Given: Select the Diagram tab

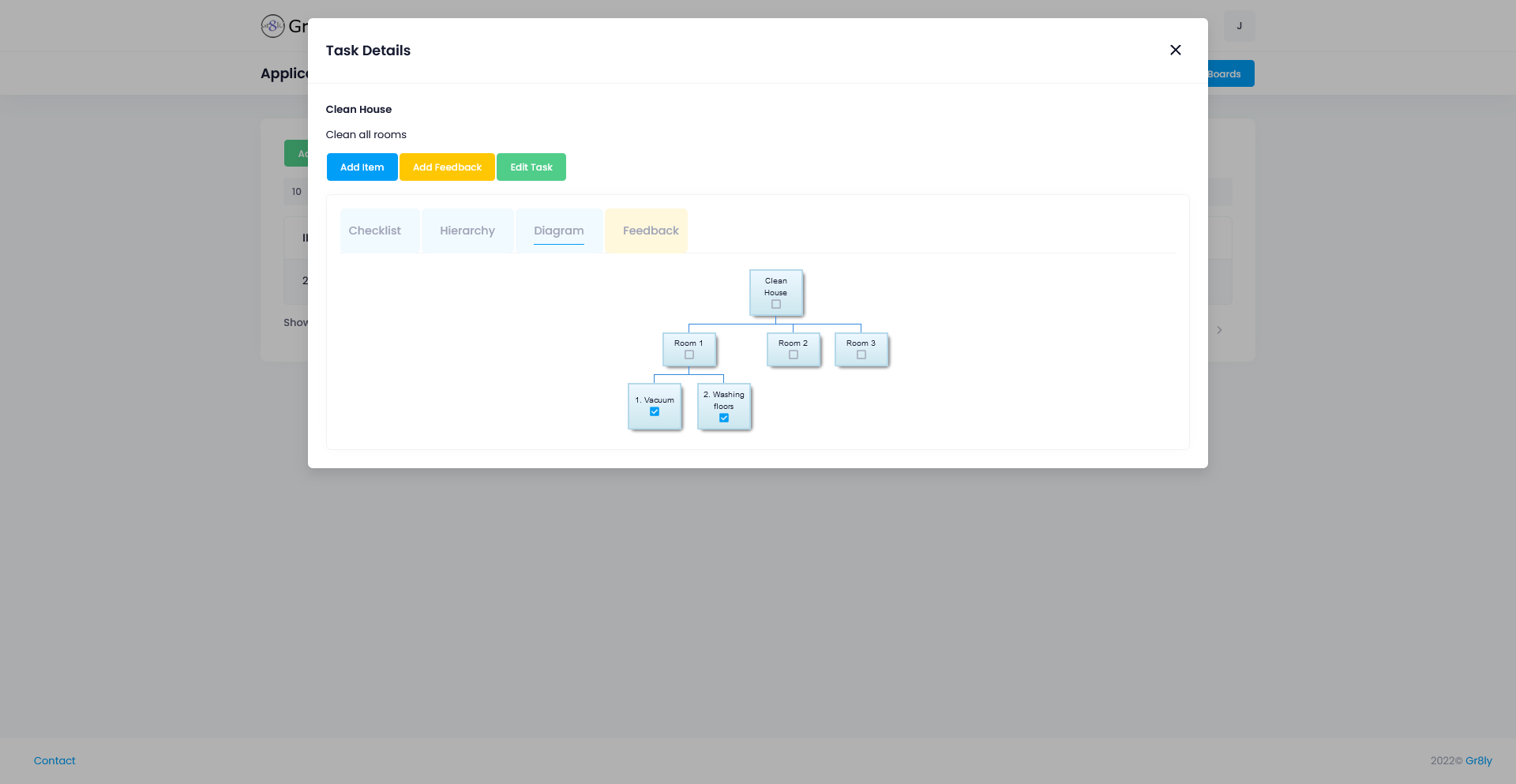Looking at the screenshot, I should point(558,231).
